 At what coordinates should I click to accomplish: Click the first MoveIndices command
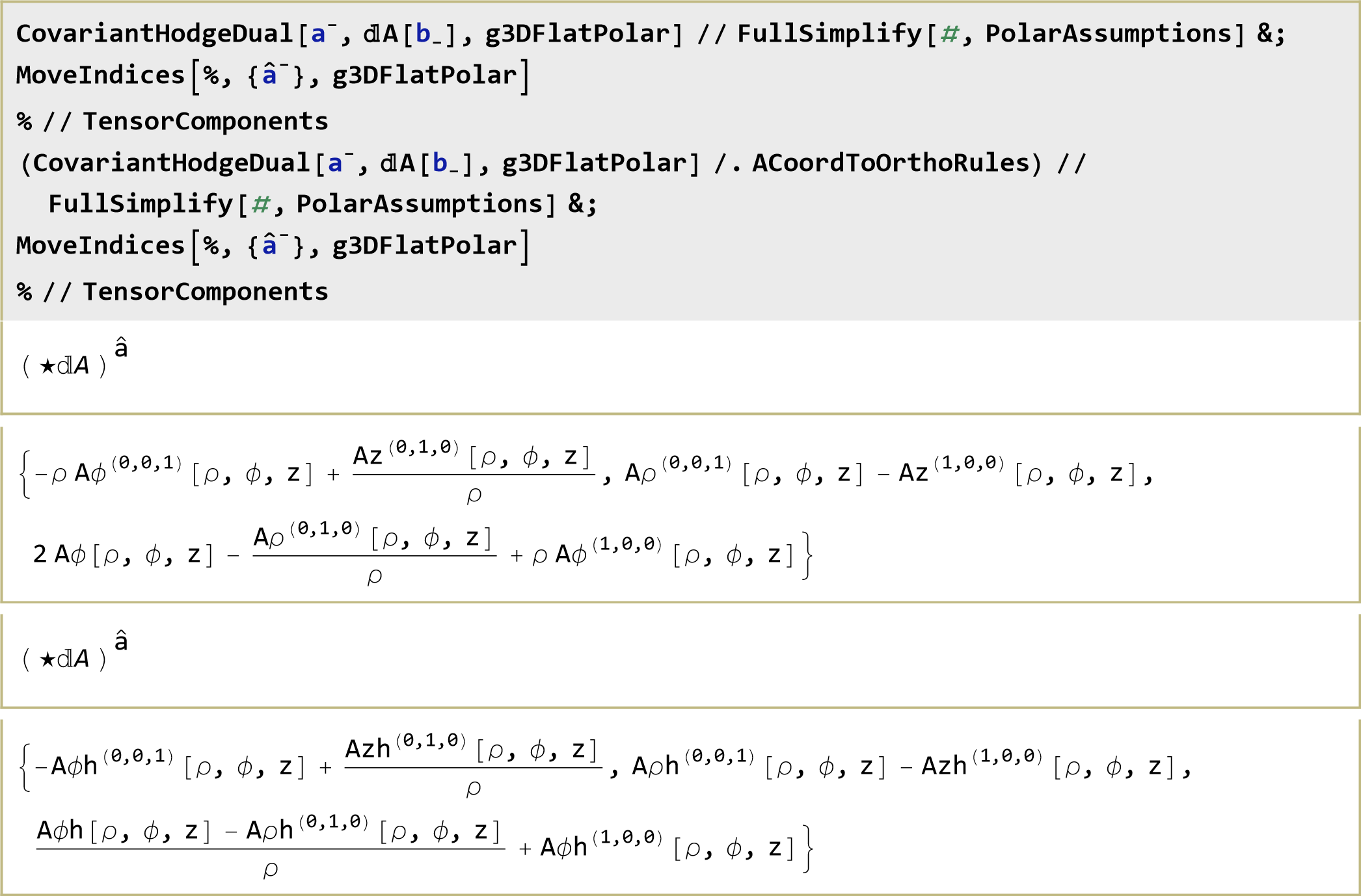tap(100, 76)
